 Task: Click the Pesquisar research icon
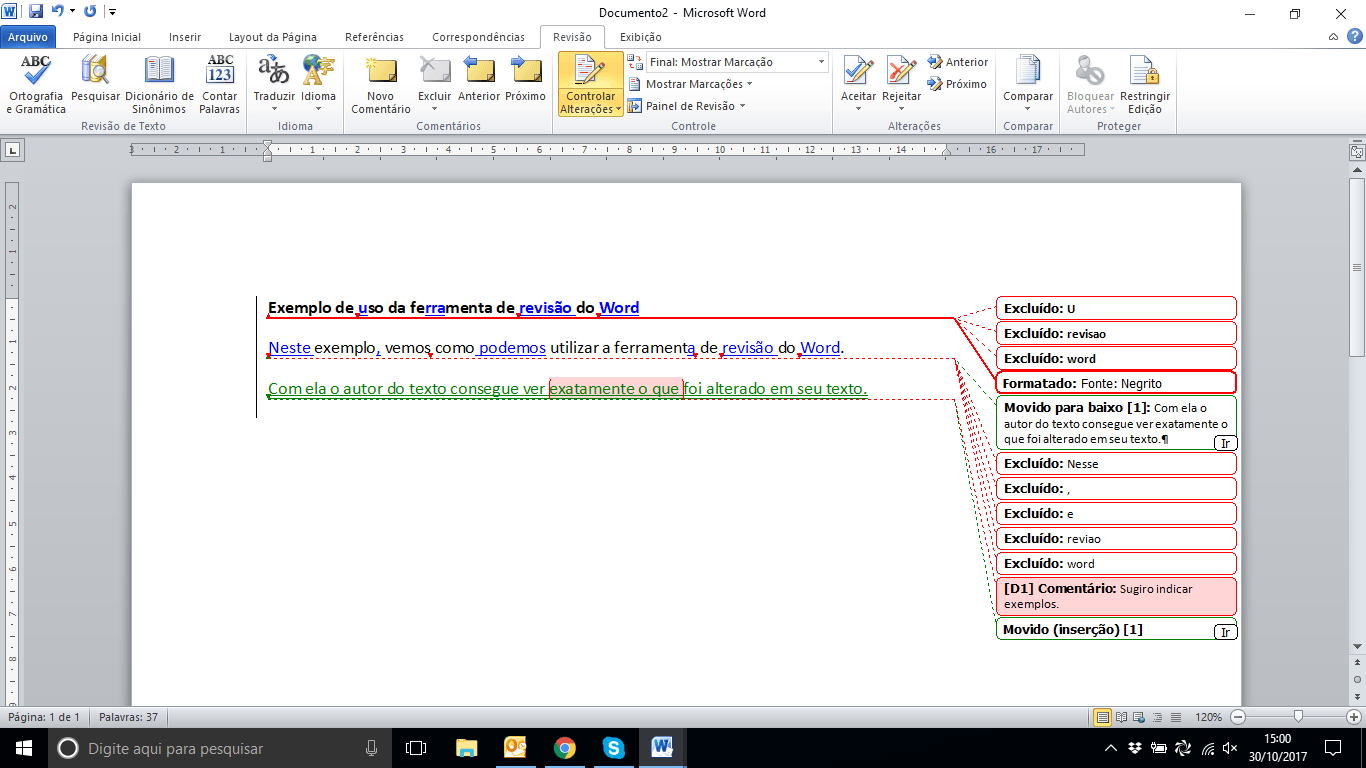pos(96,72)
